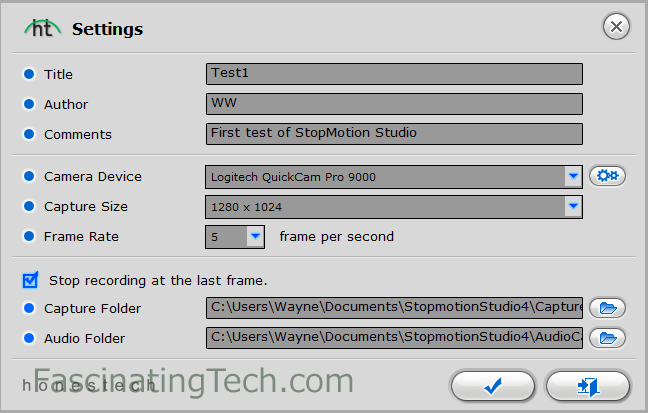The image size is (648, 413).
Task: Open the Frame Rate dropdown
Action: tap(255, 237)
